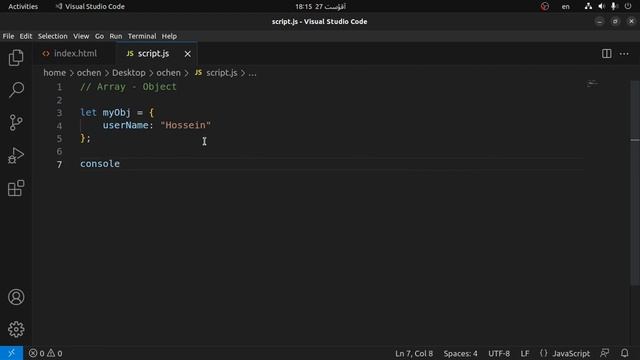Open the Selection menu
This screenshot has width=640, height=360.
(x=53, y=36)
